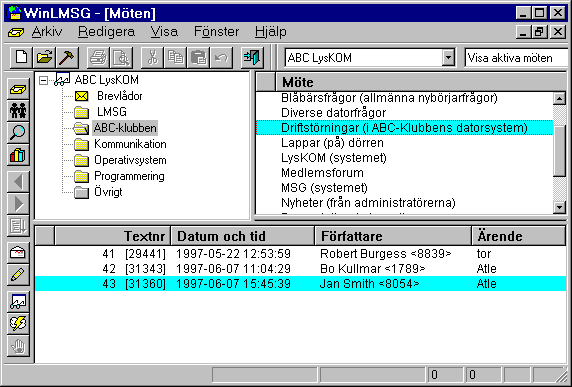Click the pencil write icon in sidebar
This screenshot has height=387, width=572.
coord(18,275)
